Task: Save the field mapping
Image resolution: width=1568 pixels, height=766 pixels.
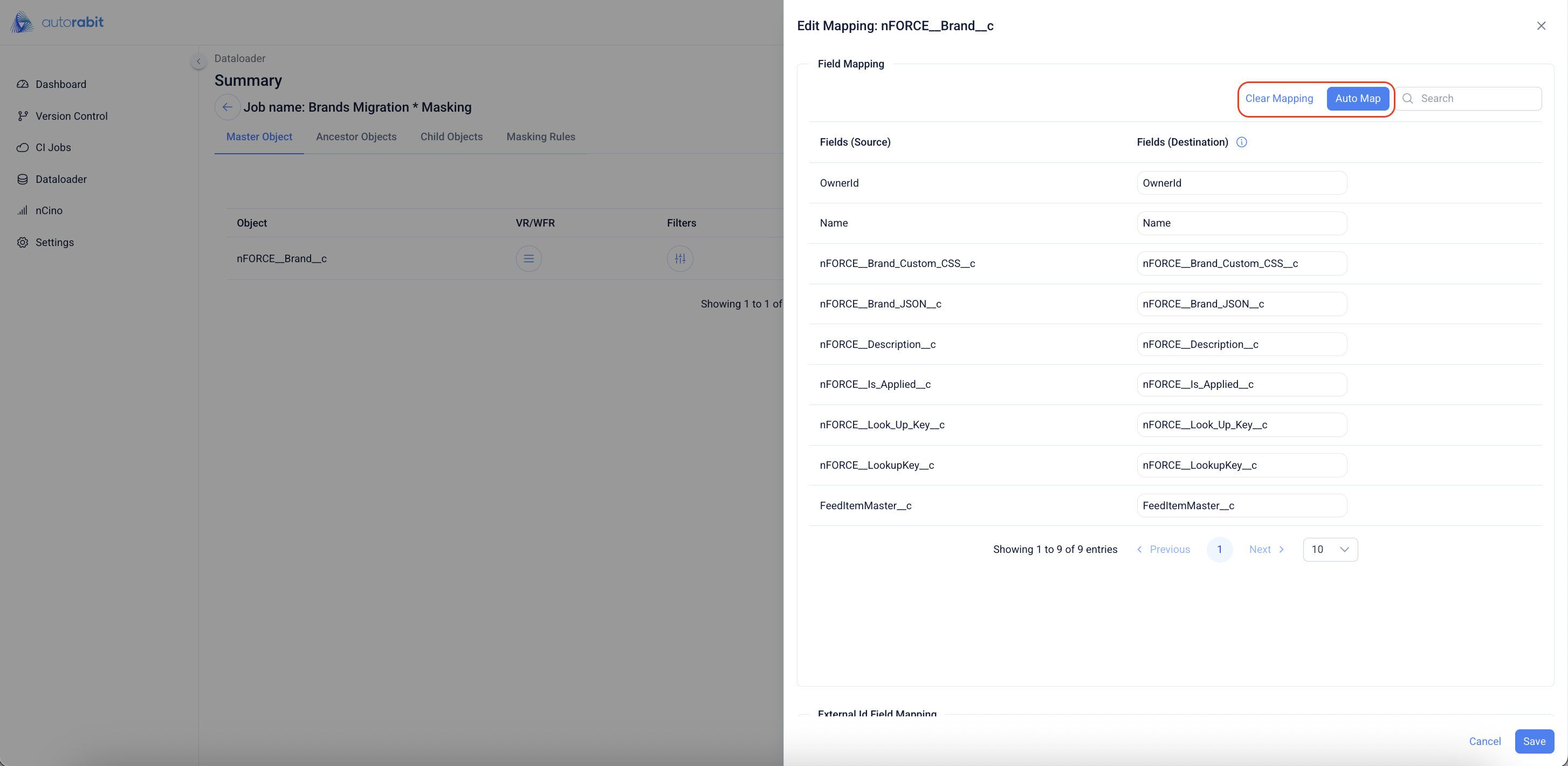Action: coord(1533,741)
